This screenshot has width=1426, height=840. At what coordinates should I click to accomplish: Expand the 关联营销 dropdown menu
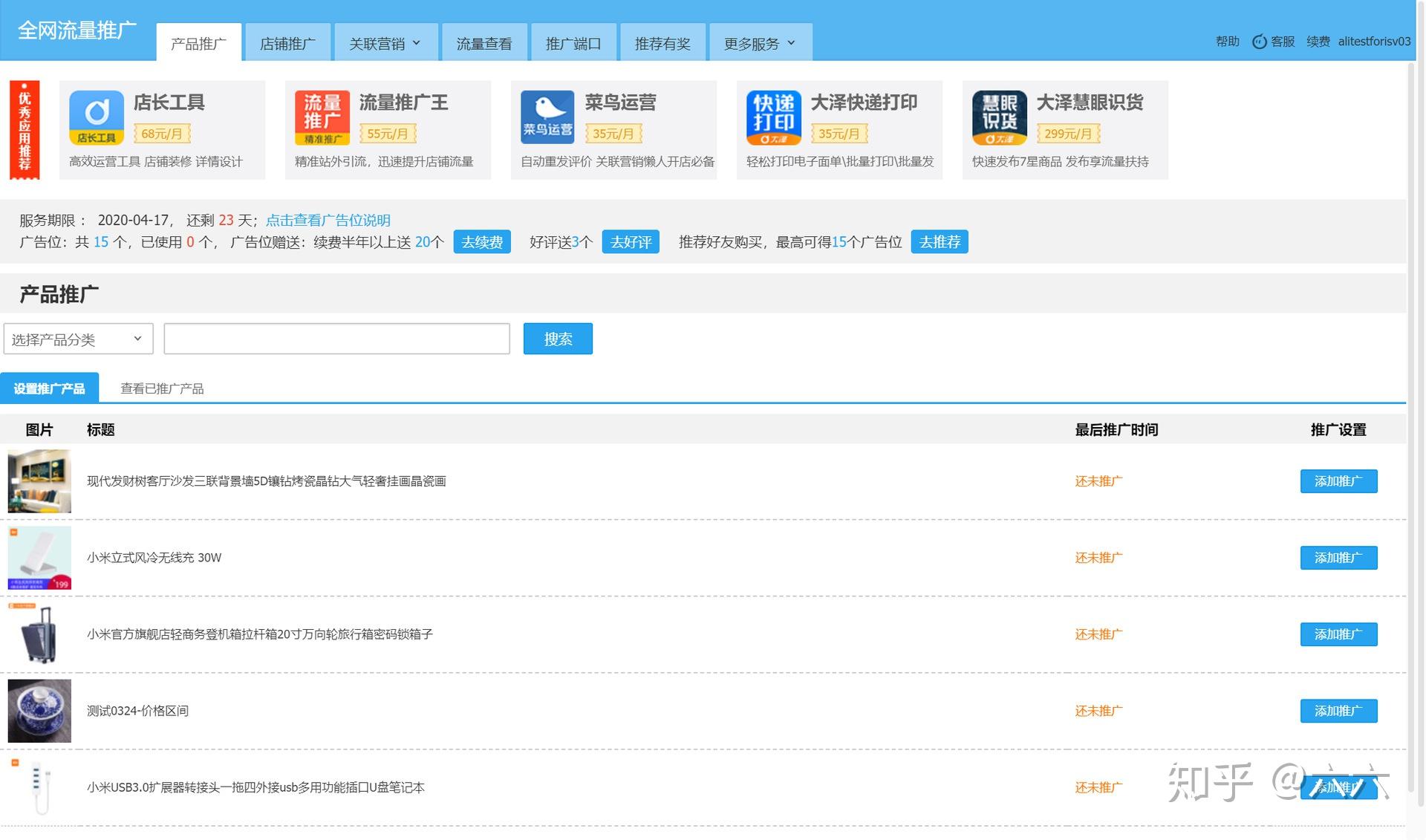pyautogui.click(x=385, y=43)
